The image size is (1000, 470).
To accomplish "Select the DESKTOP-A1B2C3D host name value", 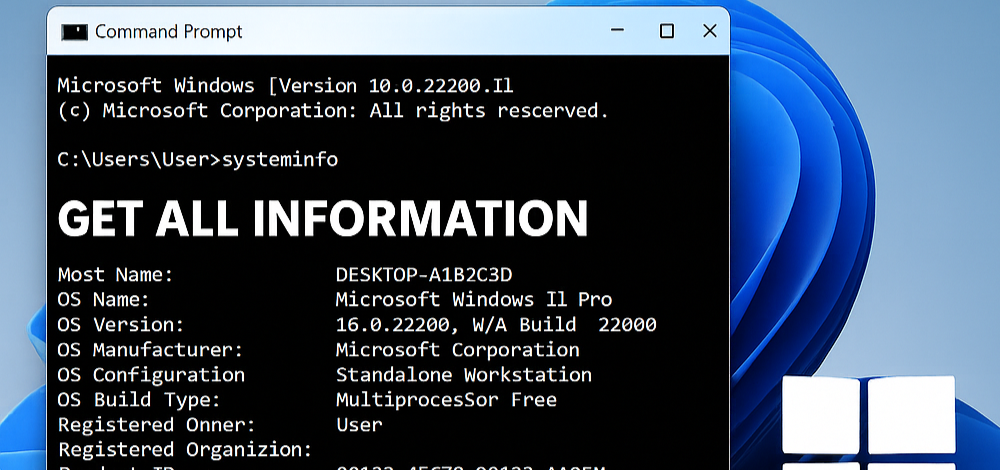I will (x=430, y=274).
